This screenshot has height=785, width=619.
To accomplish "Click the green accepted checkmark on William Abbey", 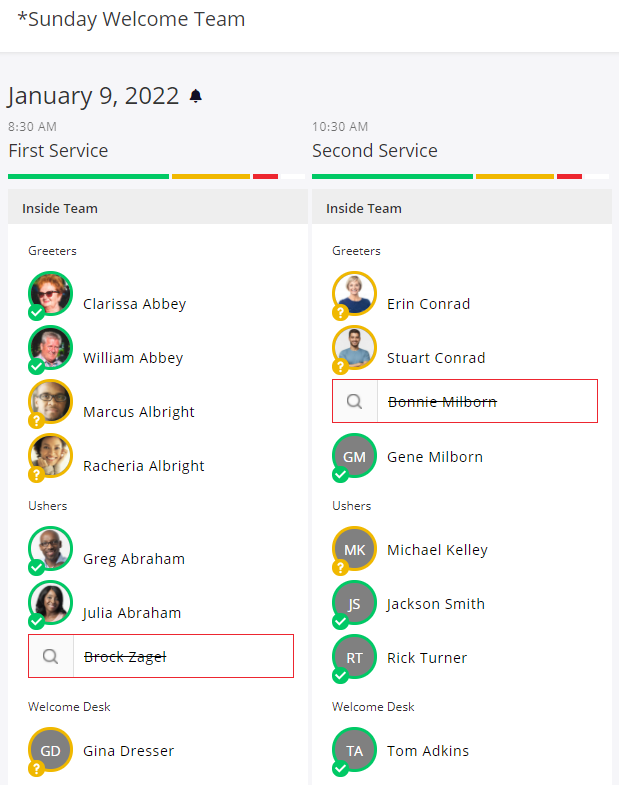I will pyautogui.click(x=36, y=367).
